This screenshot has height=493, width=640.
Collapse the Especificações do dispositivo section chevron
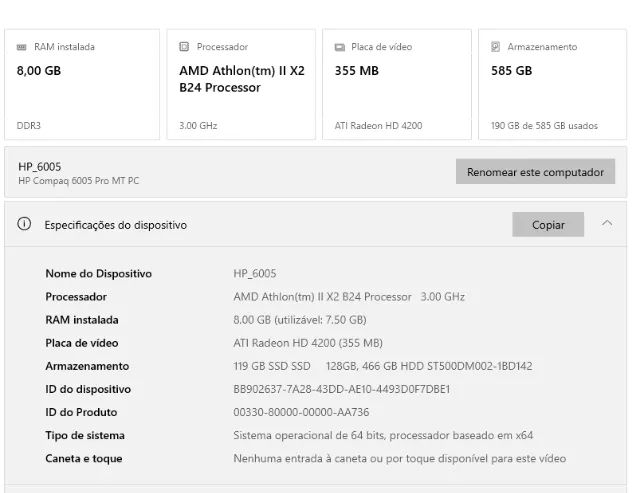point(607,223)
